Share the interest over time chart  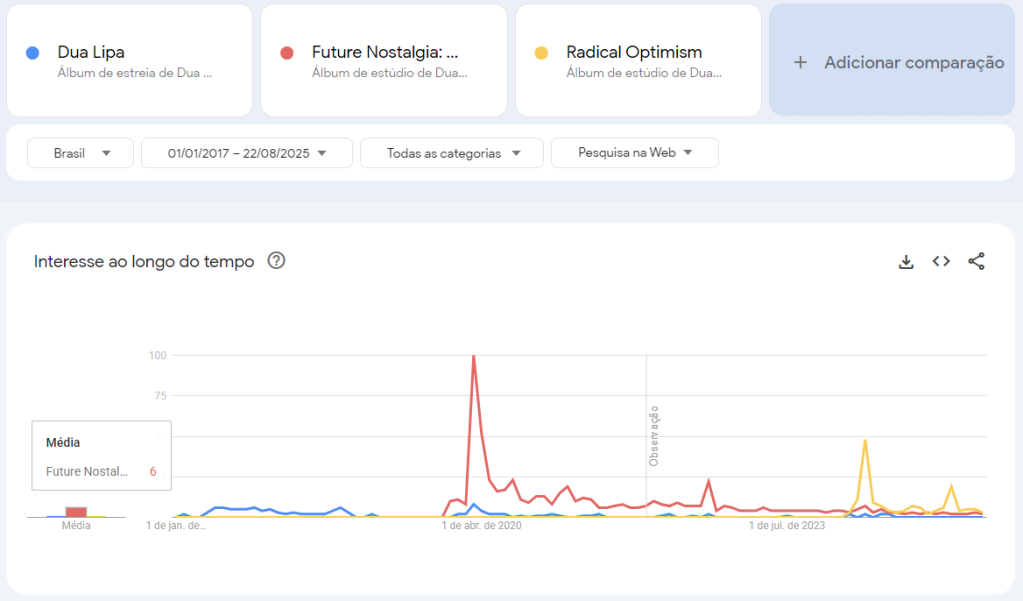tap(977, 262)
